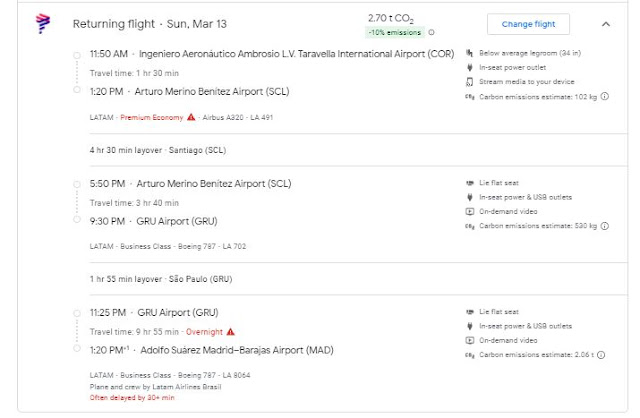Collapse the returning flight details chevron
640x418 pixels.
[605, 23]
